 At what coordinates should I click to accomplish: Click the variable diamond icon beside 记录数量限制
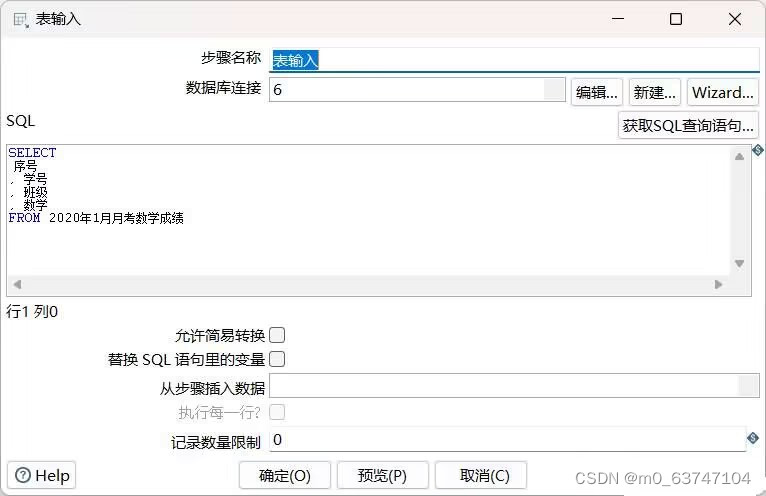pyautogui.click(x=753, y=438)
